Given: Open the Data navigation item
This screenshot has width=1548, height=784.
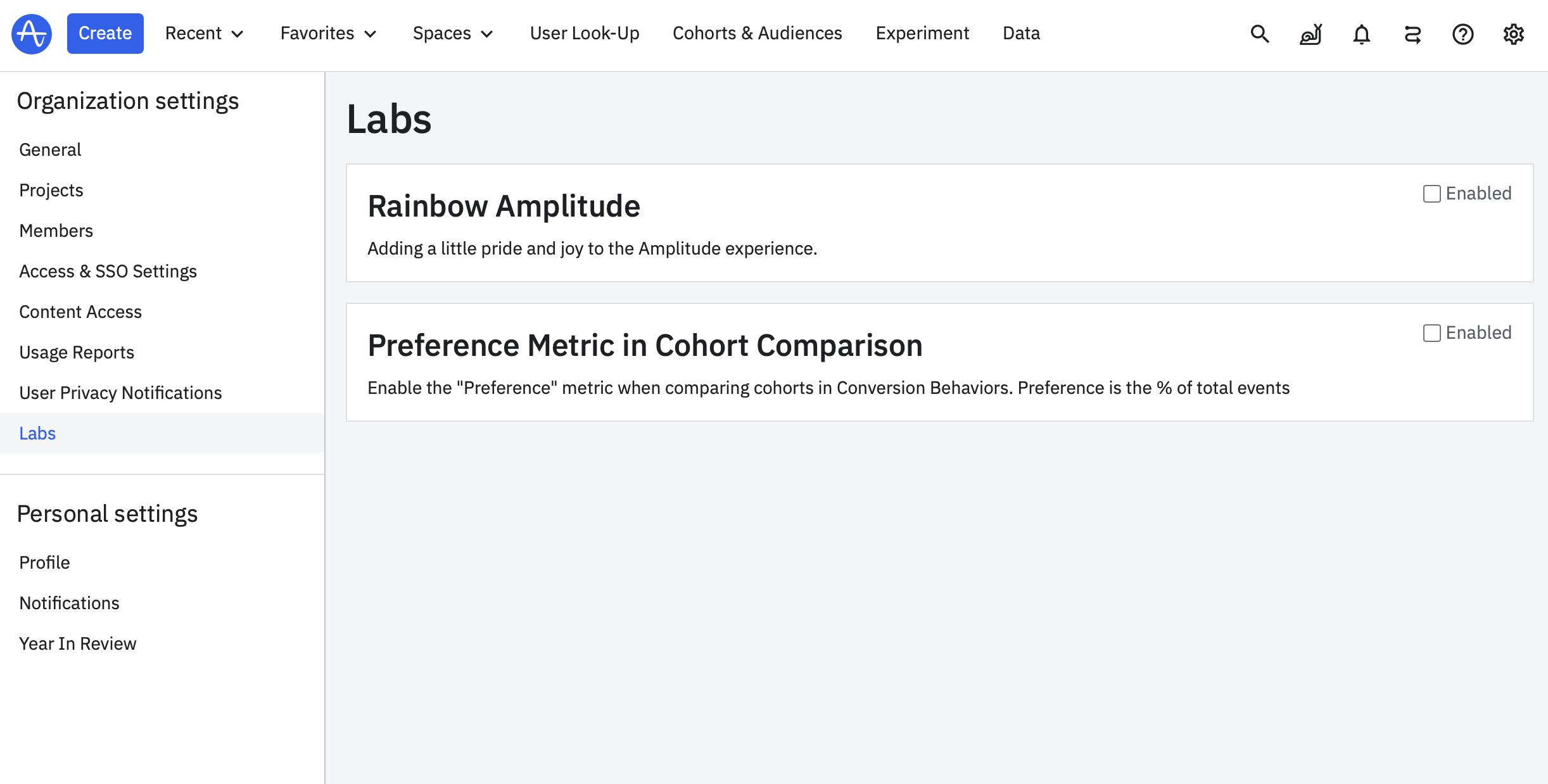Looking at the screenshot, I should coord(1021,34).
